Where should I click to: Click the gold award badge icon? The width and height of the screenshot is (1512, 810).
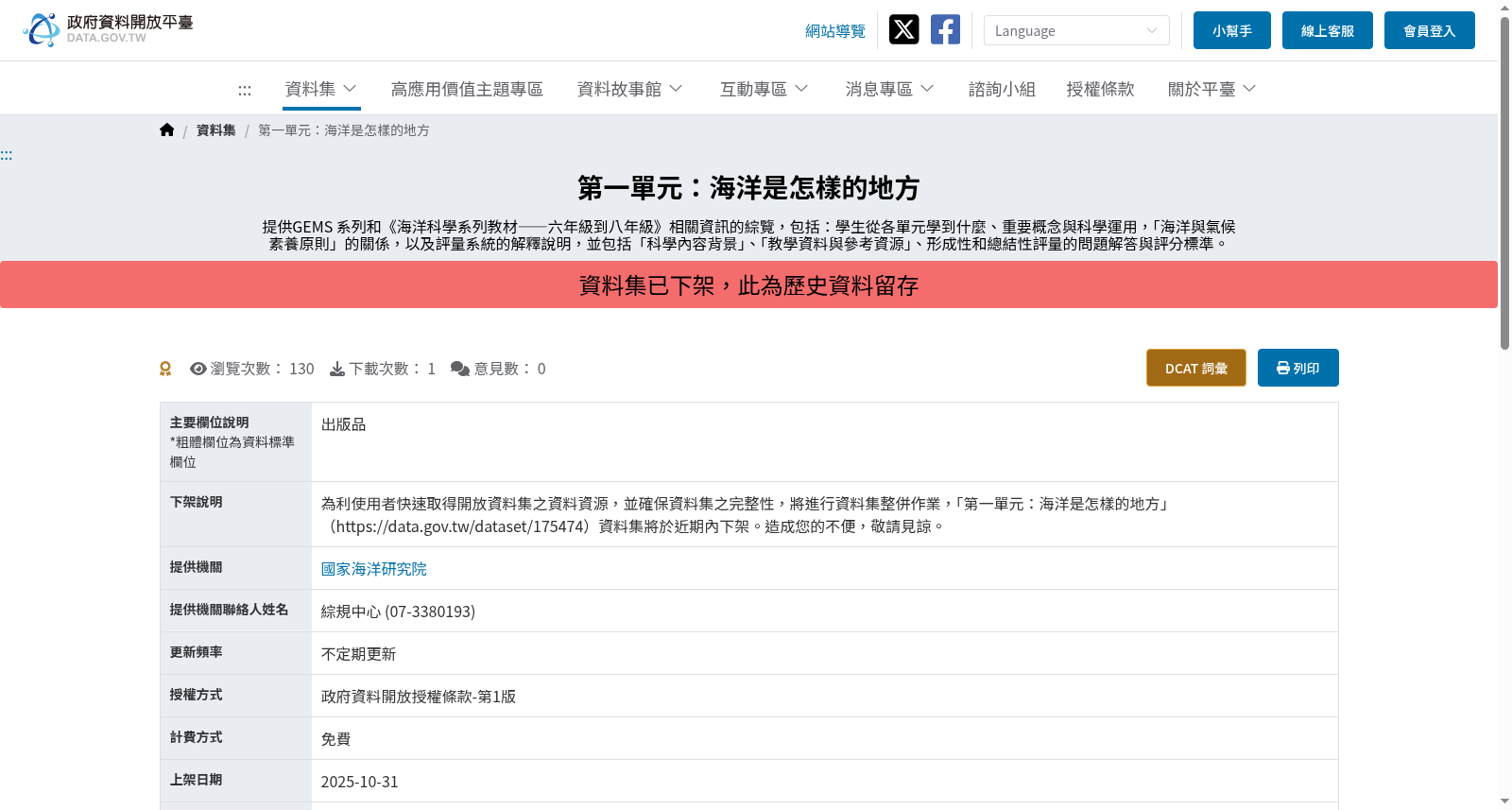coord(165,369)
